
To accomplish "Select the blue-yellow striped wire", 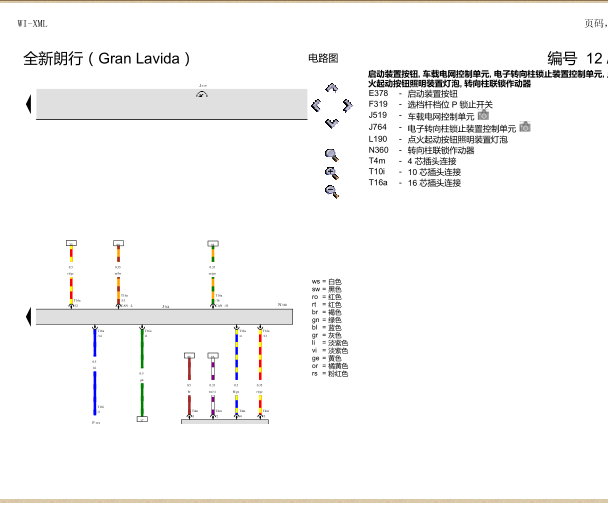I will point(237,372).
